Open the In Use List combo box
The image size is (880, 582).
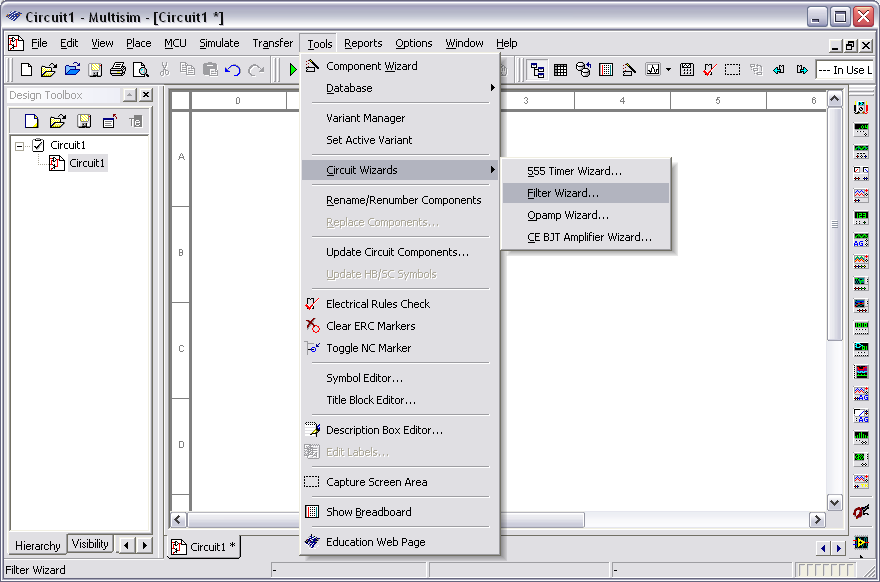click(844, 70)
